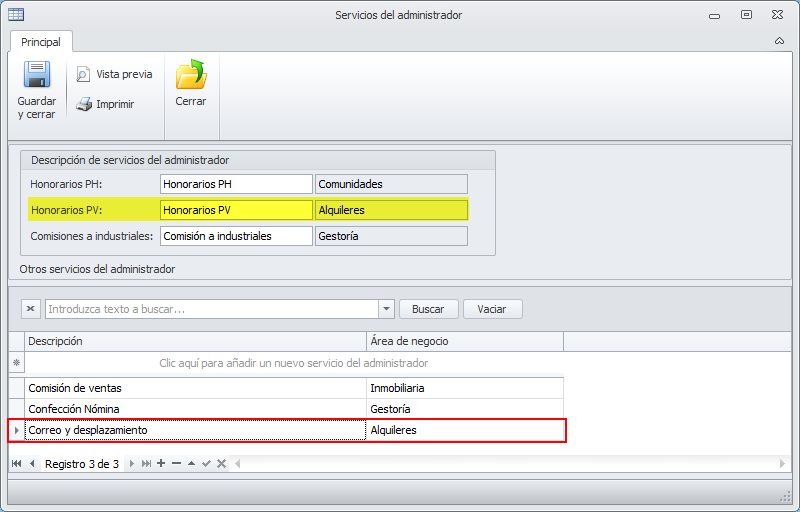Image resolution: width=800 pixels, height=512 pixels.
Task: Add a record with plus icon
Action: pos(161,463)
